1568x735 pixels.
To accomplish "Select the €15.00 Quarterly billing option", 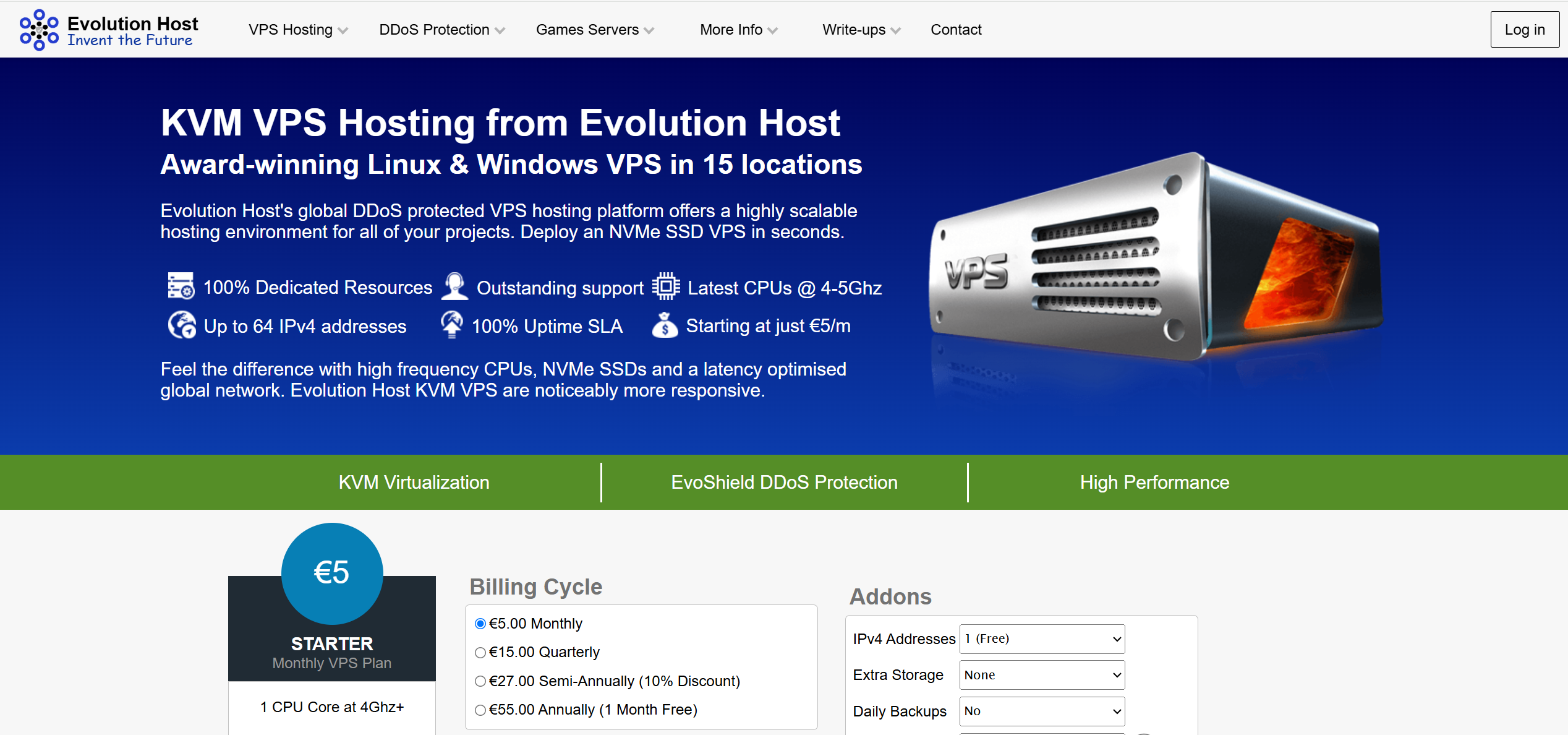I will [x=480, y=653].
